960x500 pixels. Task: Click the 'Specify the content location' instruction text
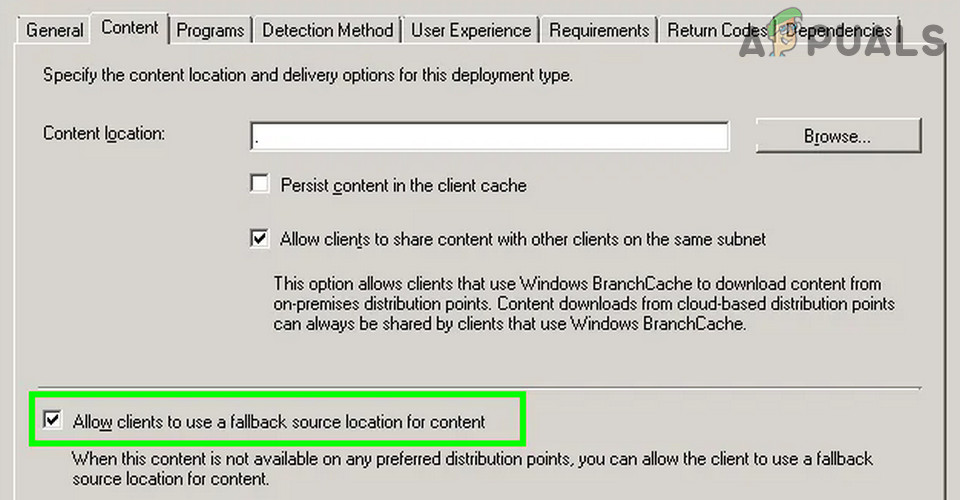pyautogui.click(x=308, y=76)
